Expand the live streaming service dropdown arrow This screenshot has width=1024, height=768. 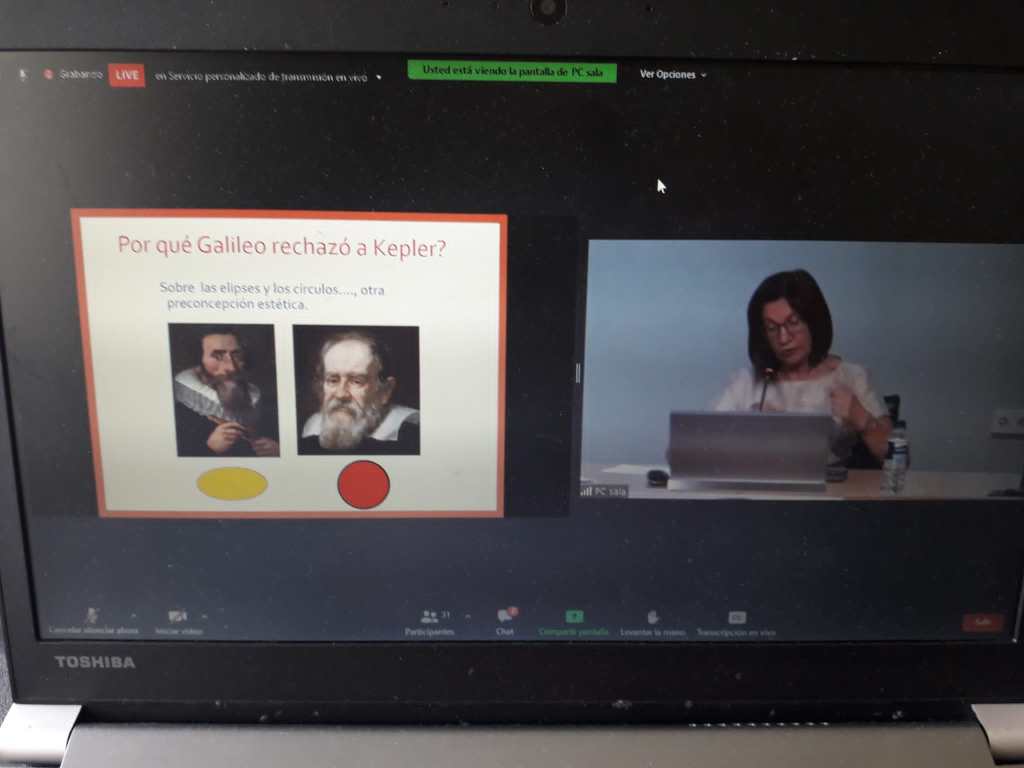379,77
